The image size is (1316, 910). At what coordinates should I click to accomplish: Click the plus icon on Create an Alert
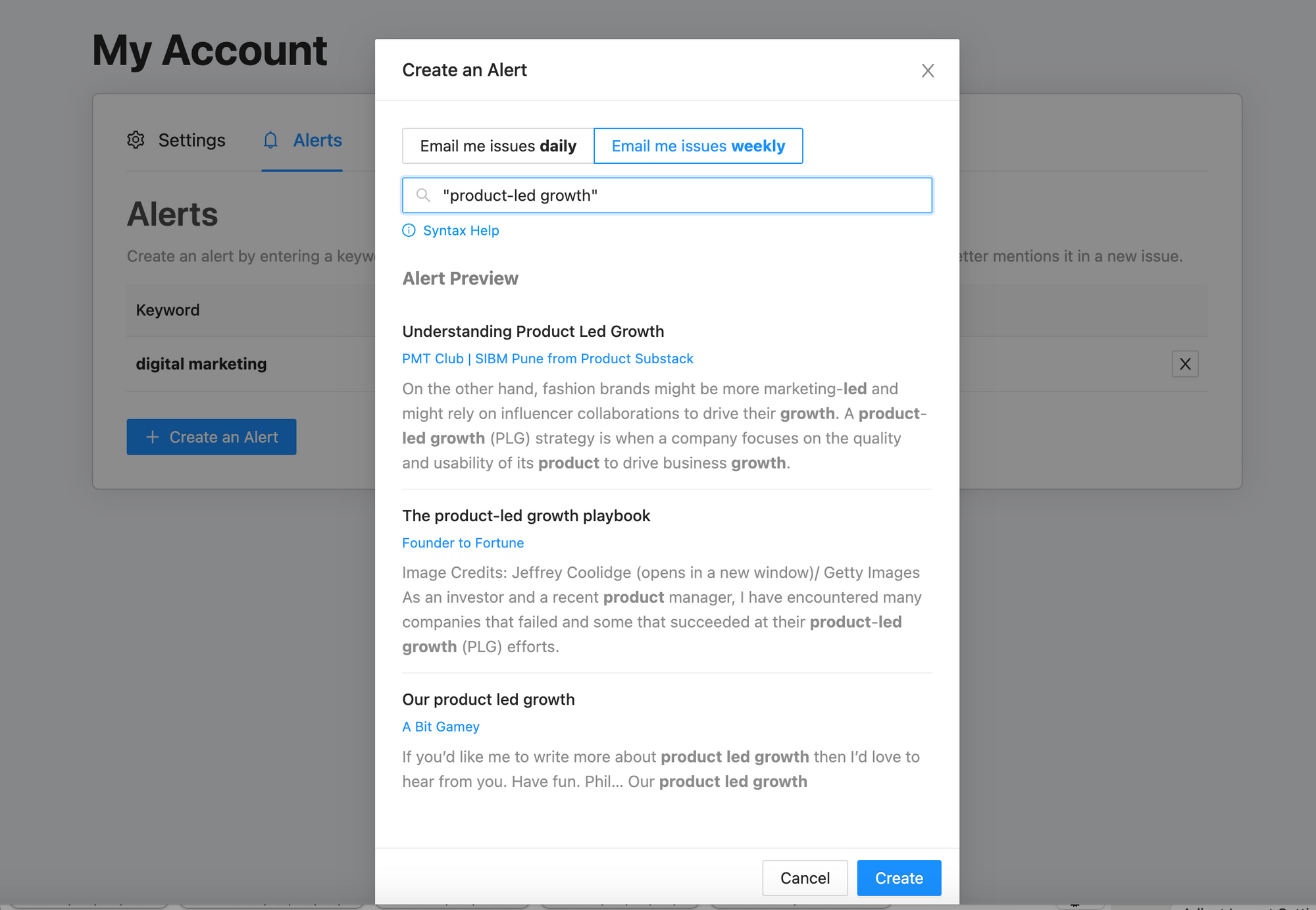[153, 437]
